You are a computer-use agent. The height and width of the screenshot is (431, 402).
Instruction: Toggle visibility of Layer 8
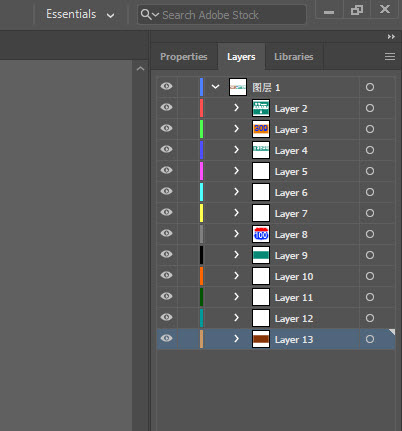pyautogui.click(x=166, y=233)
